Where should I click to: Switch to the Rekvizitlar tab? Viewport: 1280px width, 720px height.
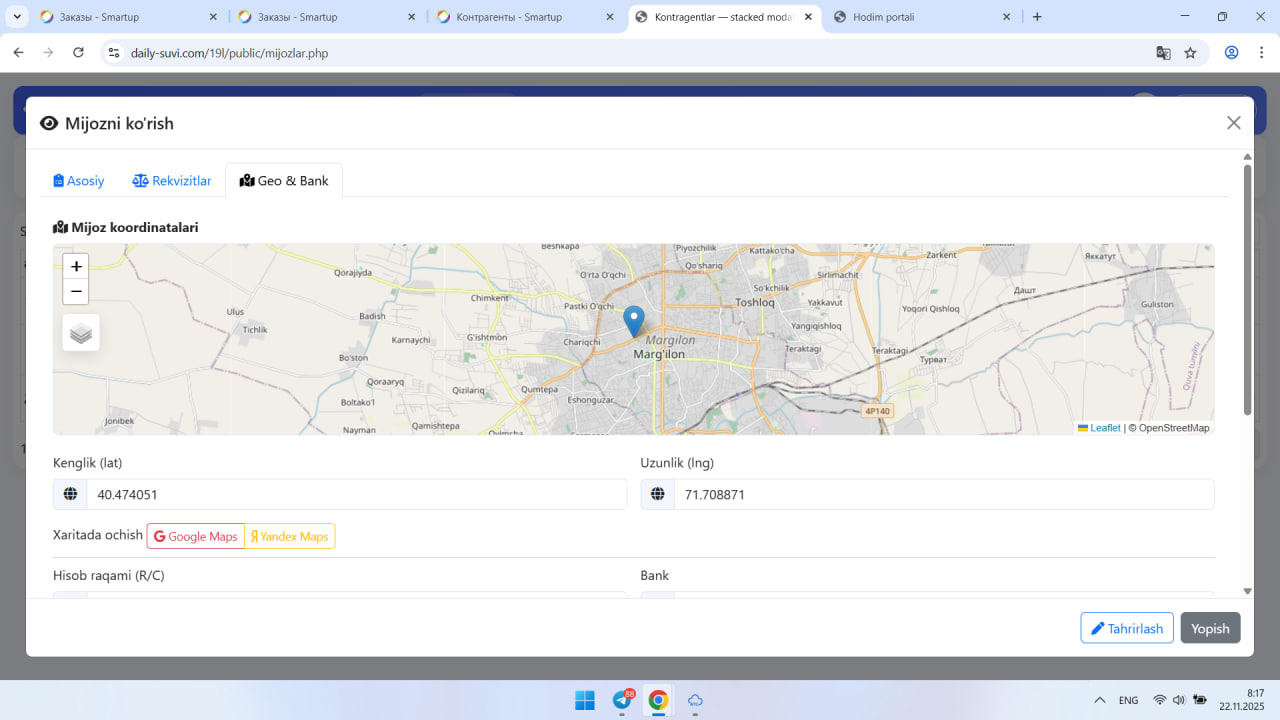point(172,181)
